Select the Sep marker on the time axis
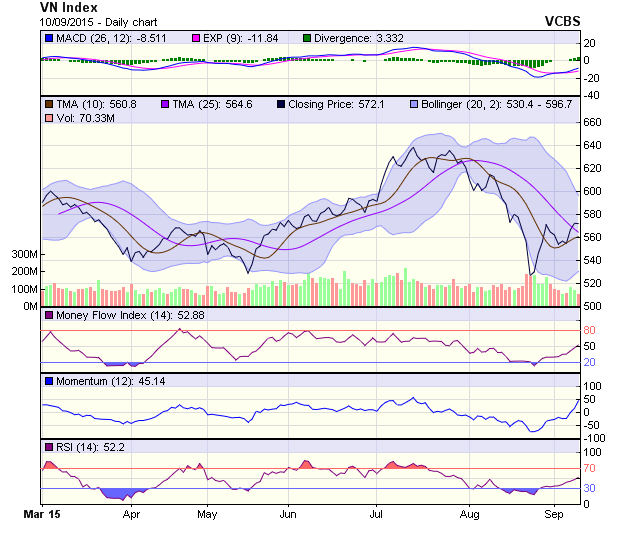 [553, 515]
